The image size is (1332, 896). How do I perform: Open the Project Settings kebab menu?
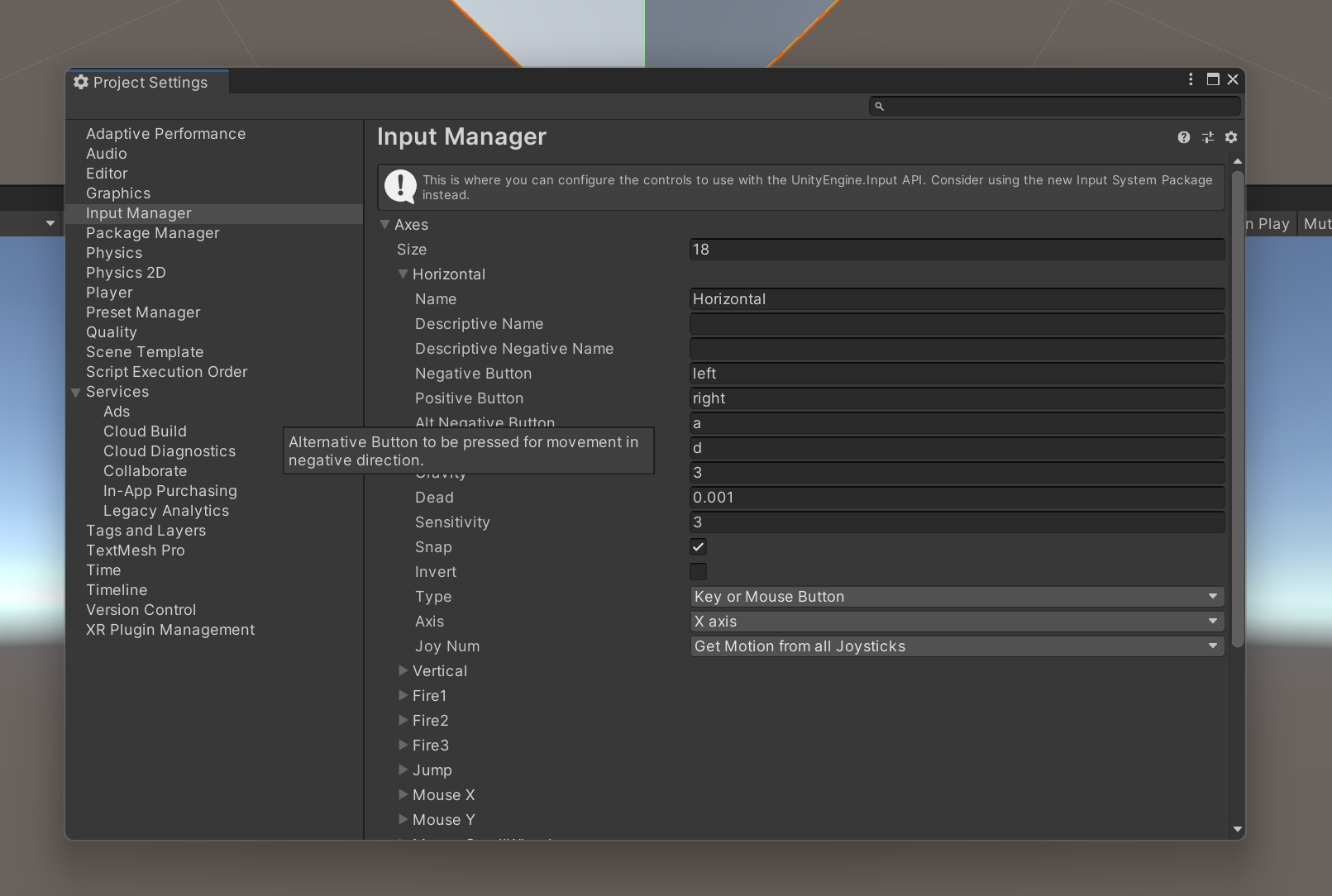click(x=1191, y=79)
